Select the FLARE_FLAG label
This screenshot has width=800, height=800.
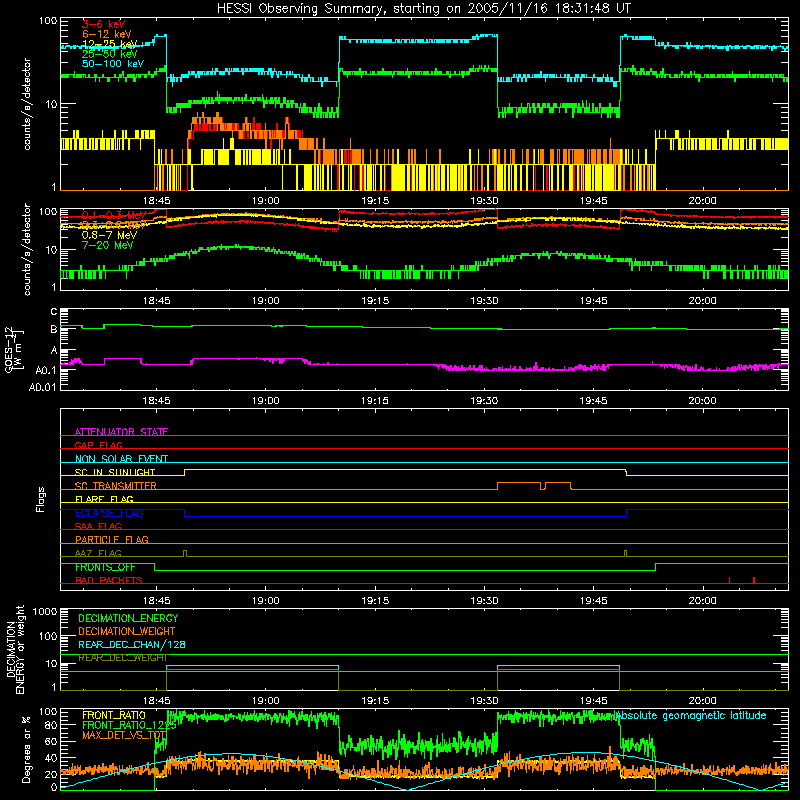104,499
